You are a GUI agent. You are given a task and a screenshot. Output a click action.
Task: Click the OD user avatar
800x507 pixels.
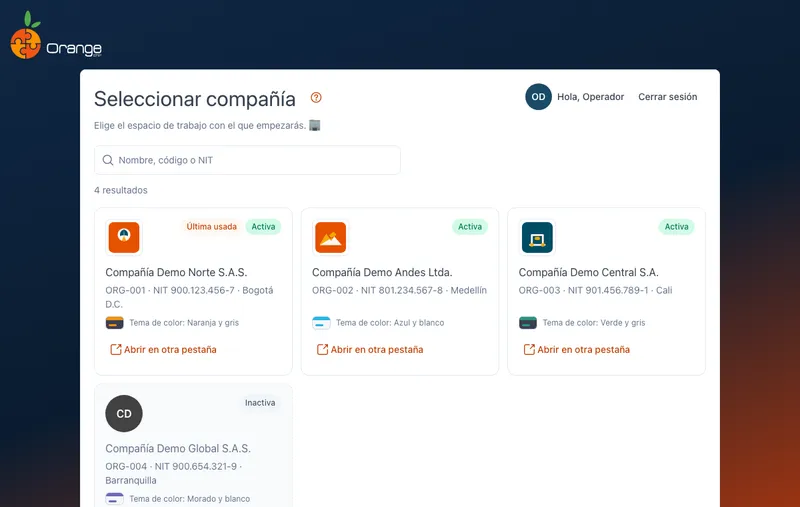pos(538,97)
